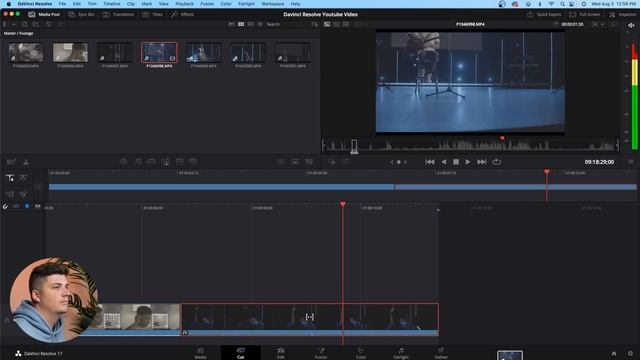Image resolution: width=640 pixels, height=360 pixels.
Task: Toggle timeline snapping magnet icon
Action: (5, 207)
